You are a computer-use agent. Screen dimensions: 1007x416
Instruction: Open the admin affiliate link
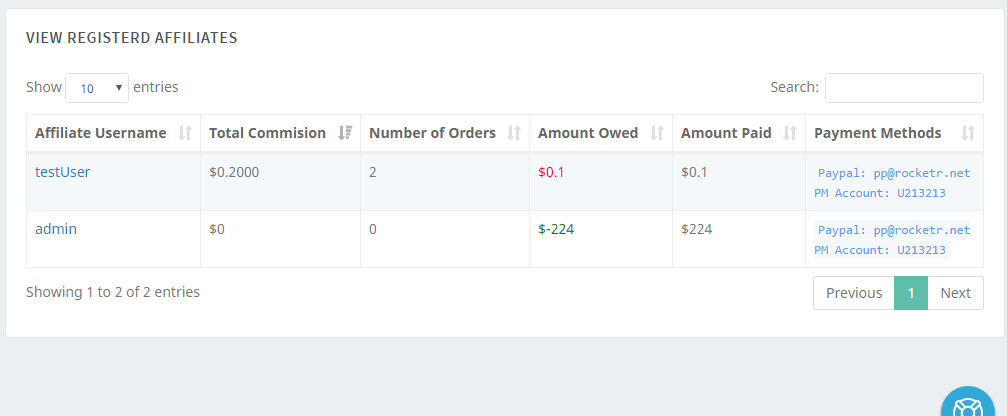[56, 229]
